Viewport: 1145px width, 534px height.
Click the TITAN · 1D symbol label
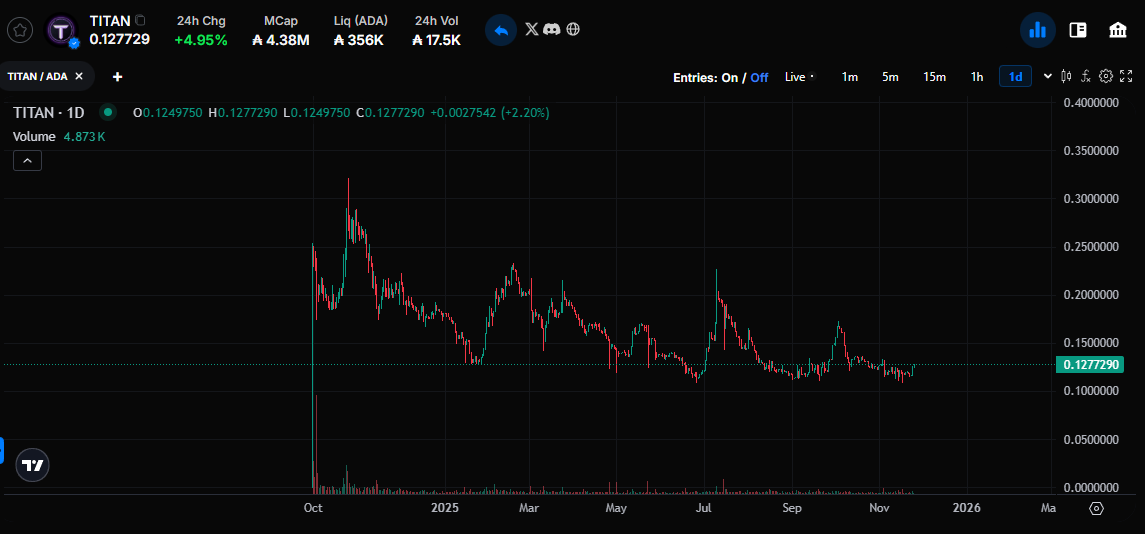(49, 112)
